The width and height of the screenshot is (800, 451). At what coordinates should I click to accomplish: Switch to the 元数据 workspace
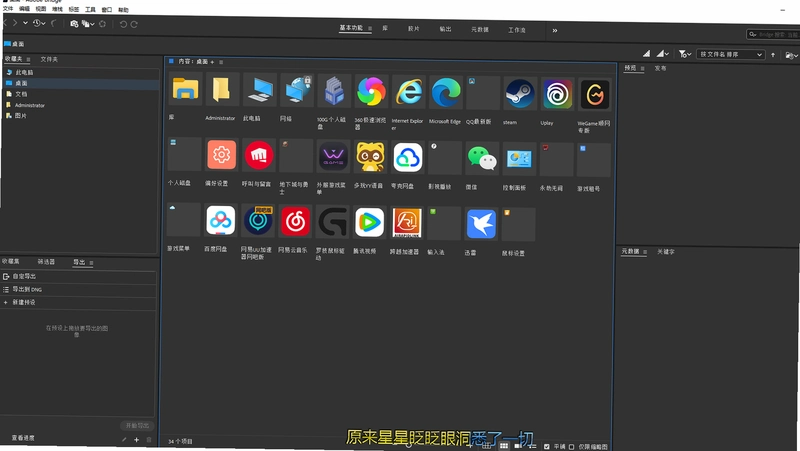pyautogui.click(x=480, y=30)
